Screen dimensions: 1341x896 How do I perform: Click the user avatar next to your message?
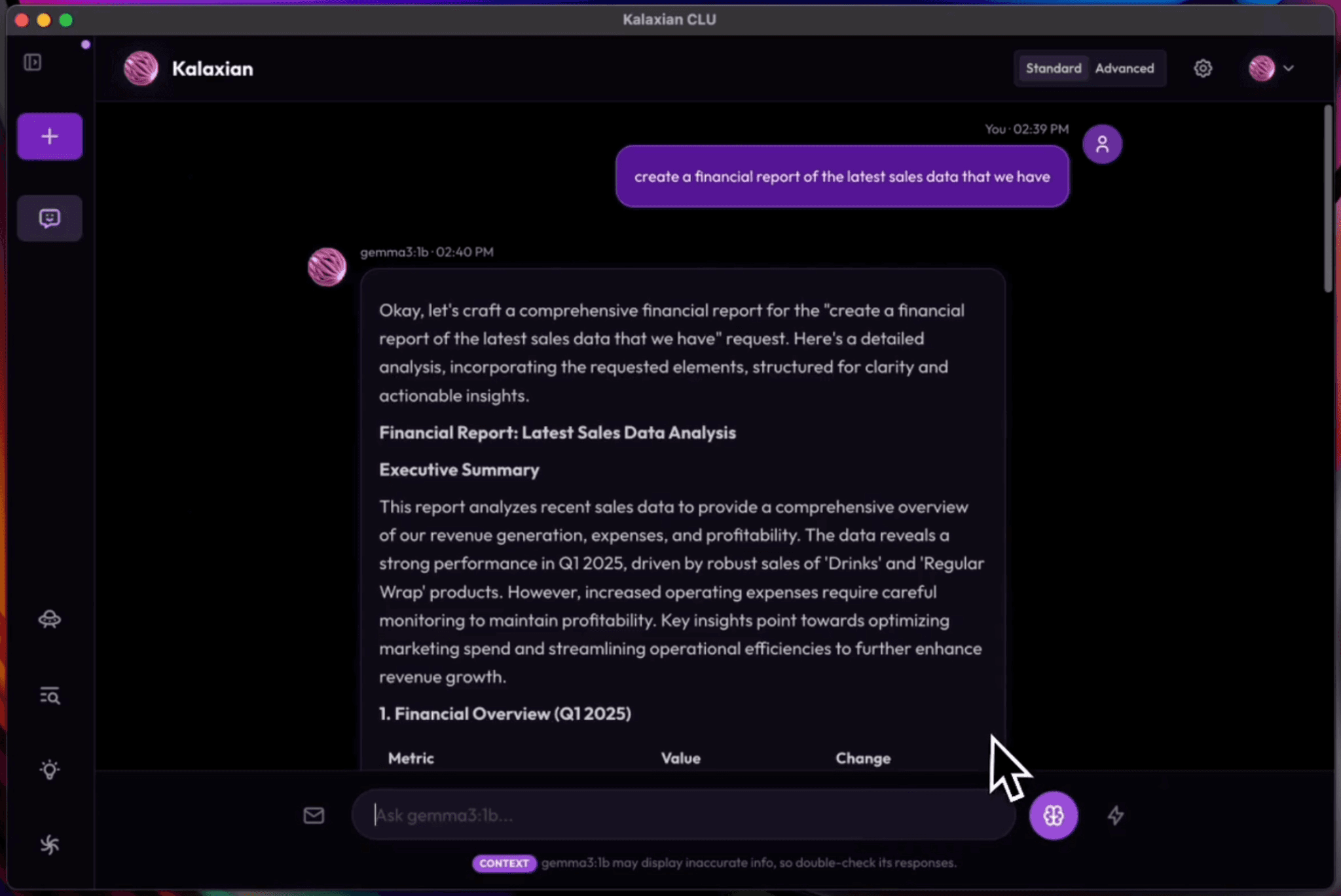(x=1102, y=144)
